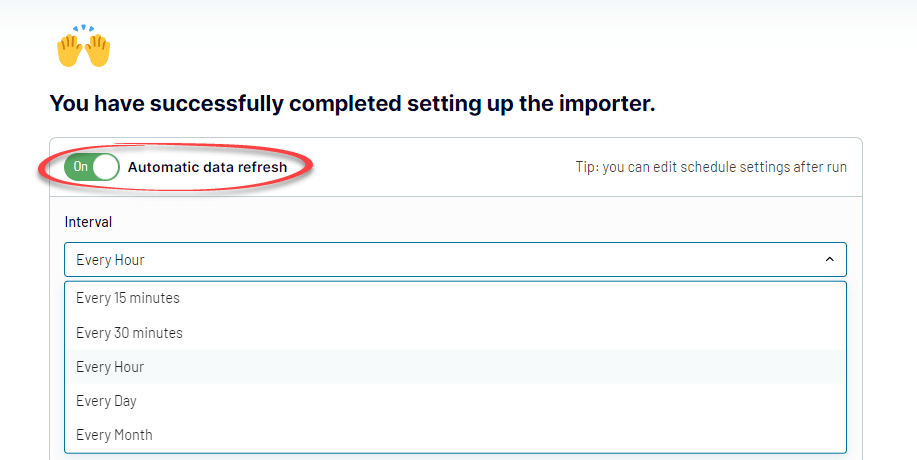
Task: Pick the Every Month interval option
Action: 455,435
